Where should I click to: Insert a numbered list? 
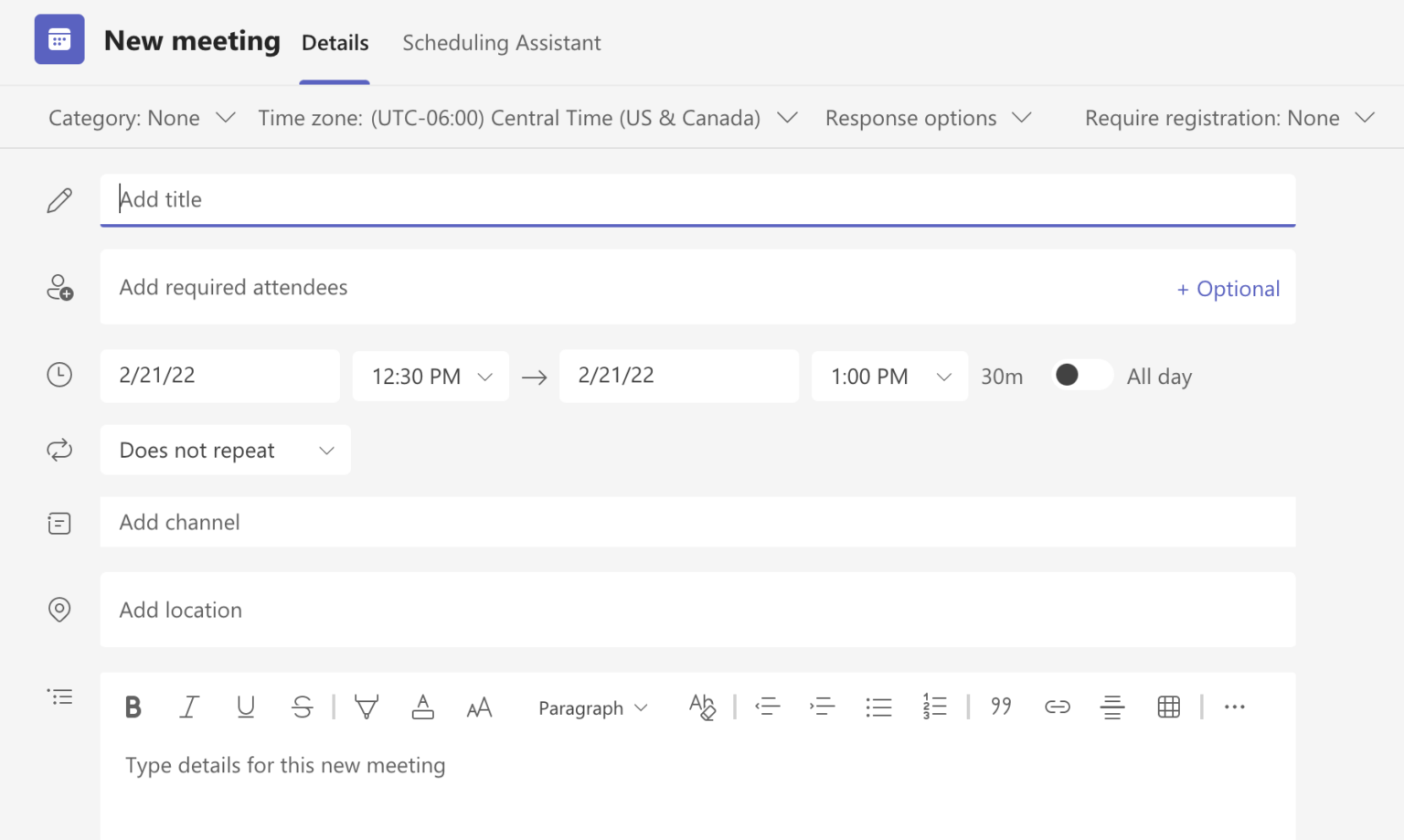(934, 707)
